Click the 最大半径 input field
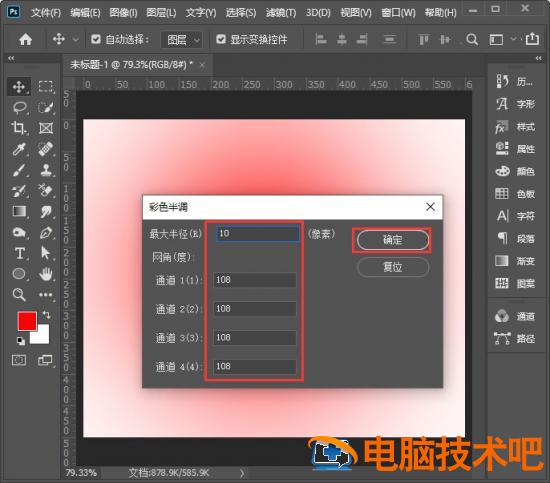This screenshot has width=550, height=483. click(x=258, y=234)
